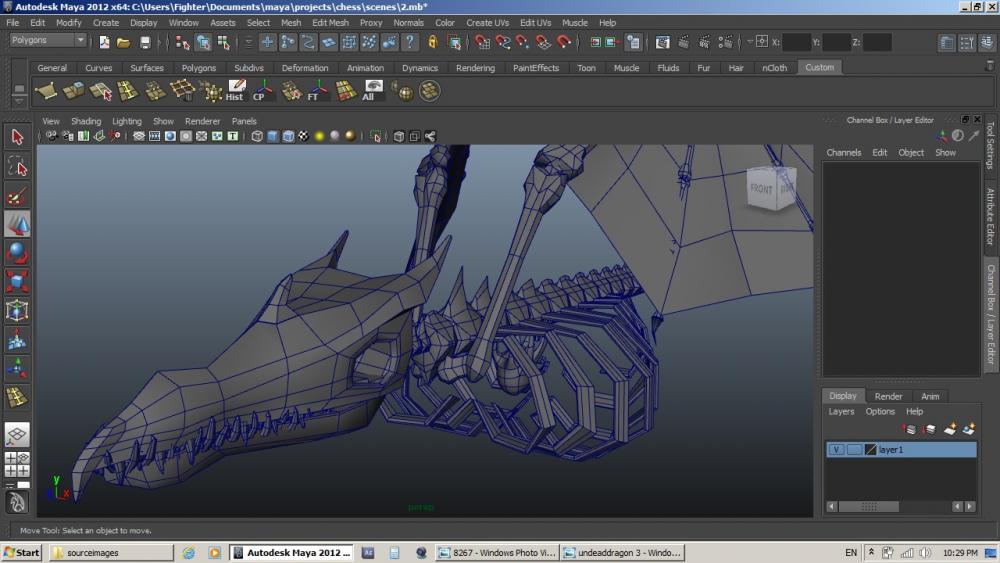1000x563 pixels.
Task: Click the save scene icon
Action: tap(145, 42)
